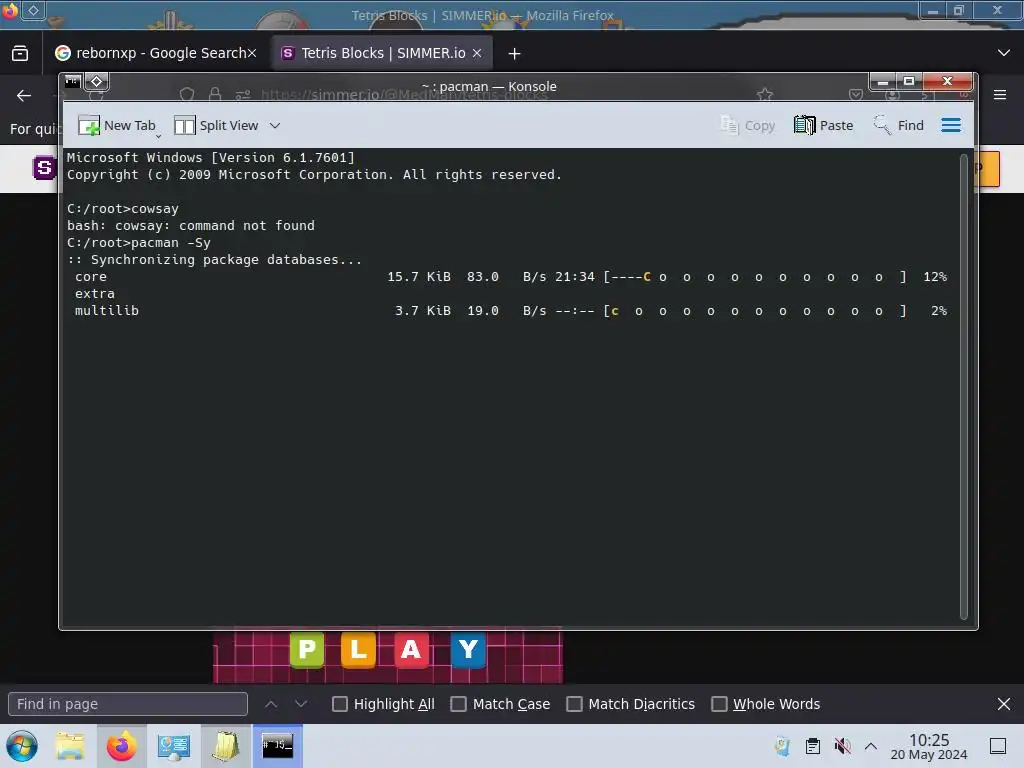Click the clipboard tray icon
Screen dimensions: 1024x768
(813, 746)
